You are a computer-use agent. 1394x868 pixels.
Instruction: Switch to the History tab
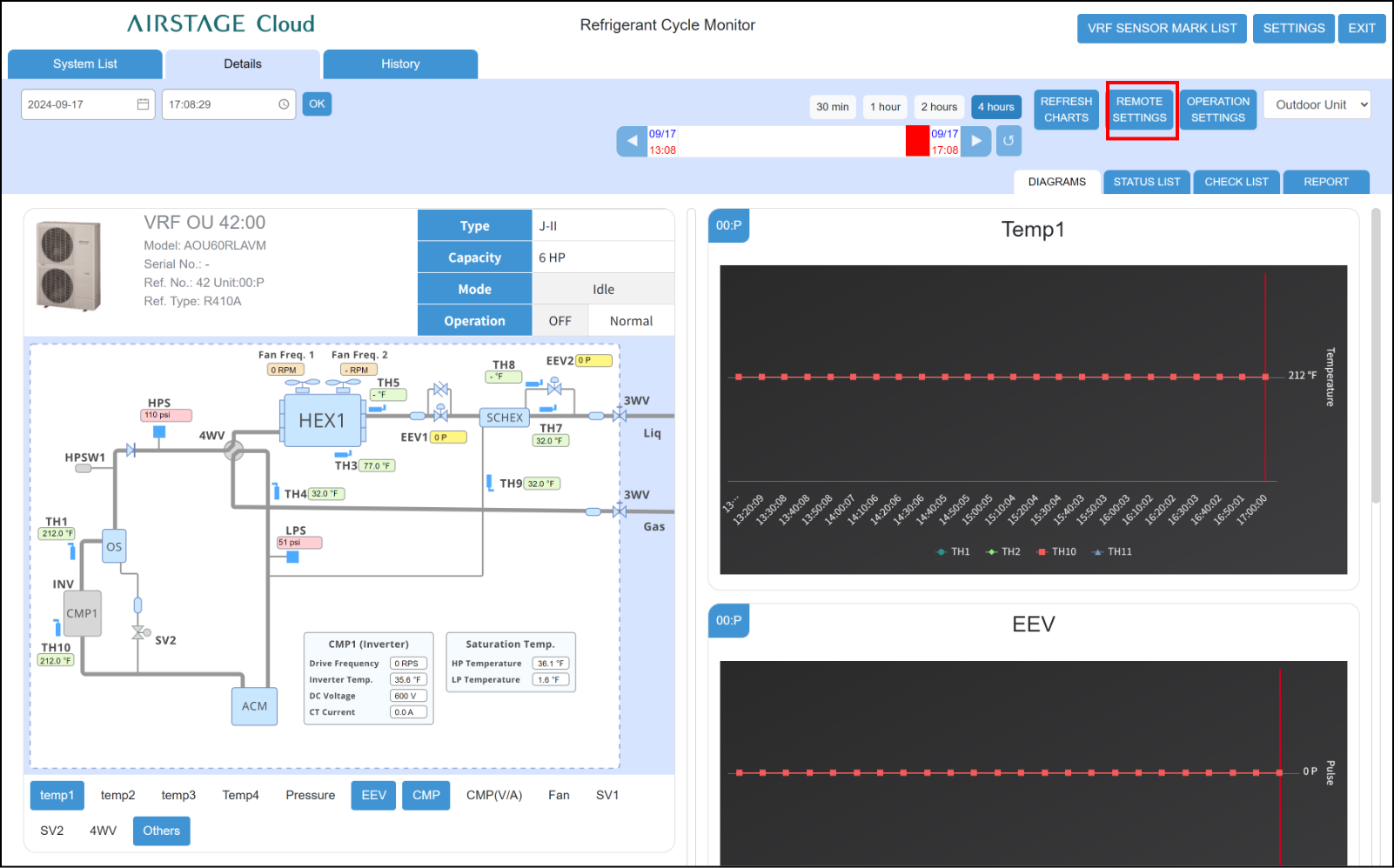pyautogui.click(x=400, y=63)
